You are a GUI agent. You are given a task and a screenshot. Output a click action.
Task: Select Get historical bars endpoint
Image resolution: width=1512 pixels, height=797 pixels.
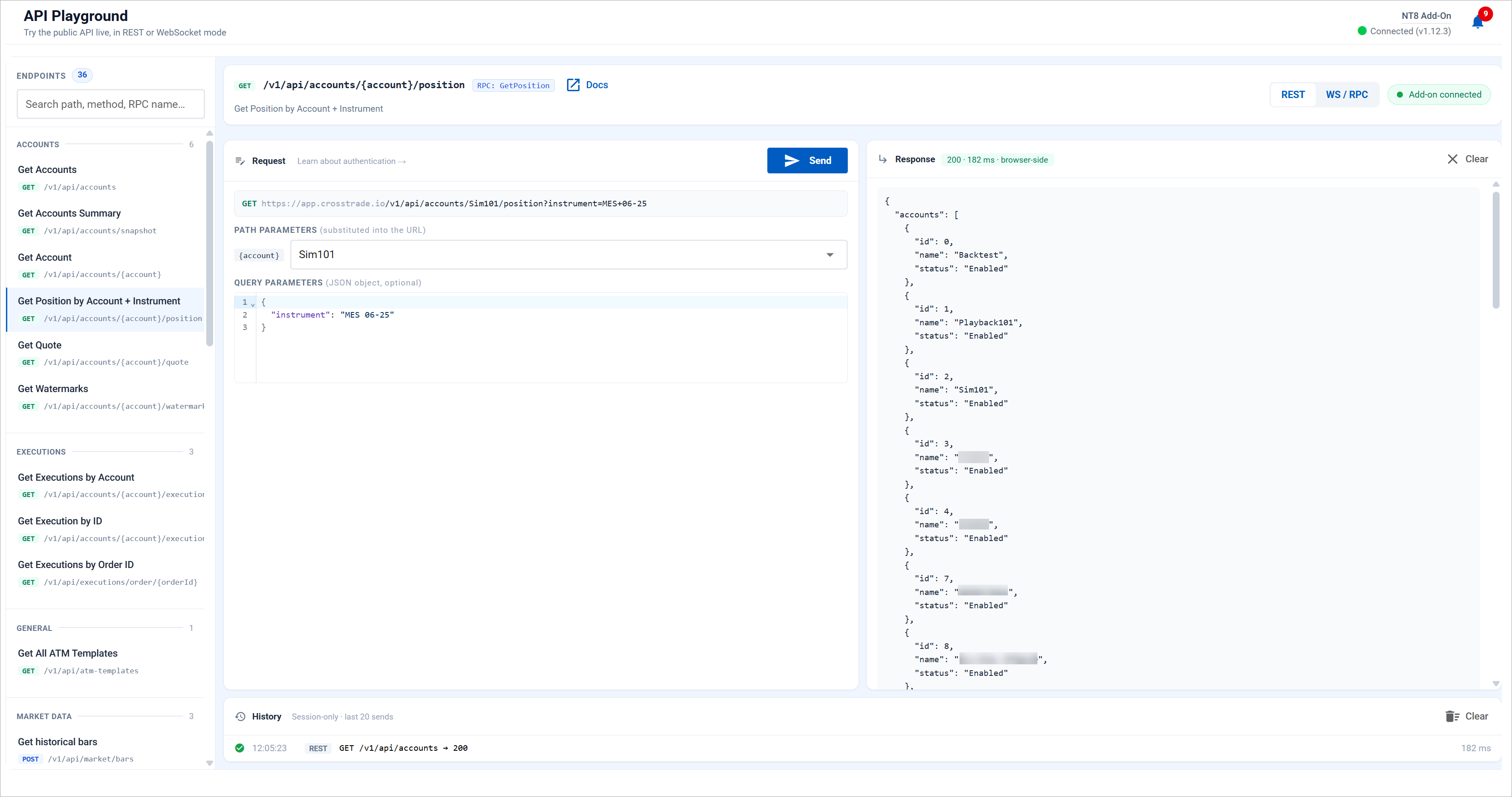106,749
